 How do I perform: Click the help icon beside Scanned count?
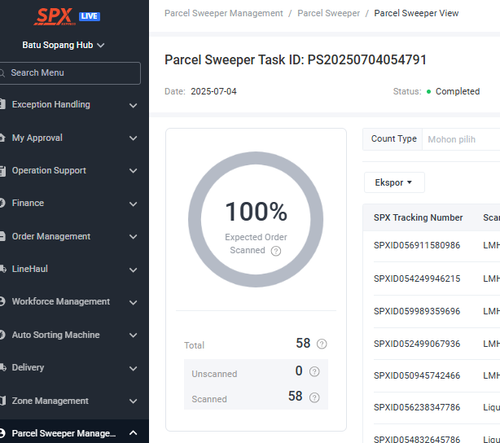click(314, 397)
